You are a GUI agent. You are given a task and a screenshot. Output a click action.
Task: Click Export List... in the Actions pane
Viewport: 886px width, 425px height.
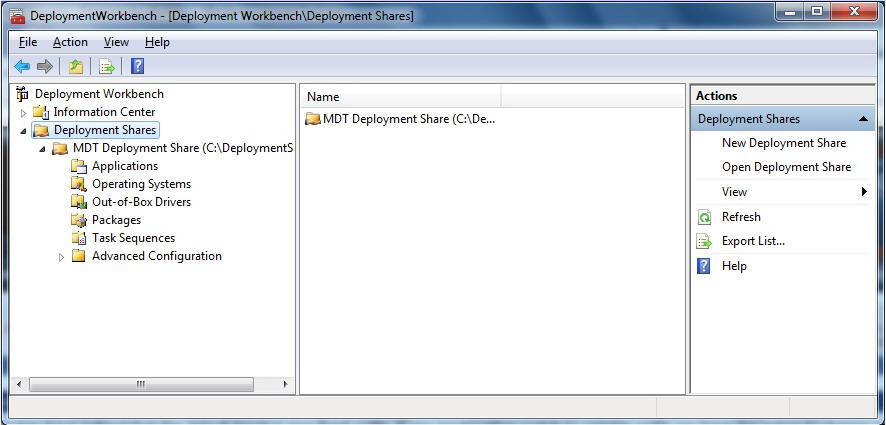(x=753, y=241)
